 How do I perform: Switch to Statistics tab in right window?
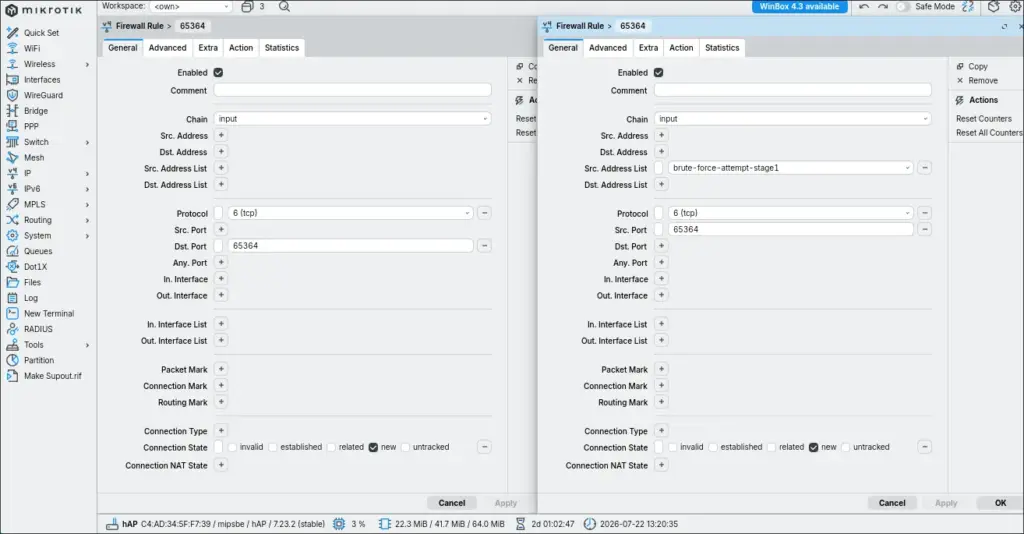tap(722, 48)
